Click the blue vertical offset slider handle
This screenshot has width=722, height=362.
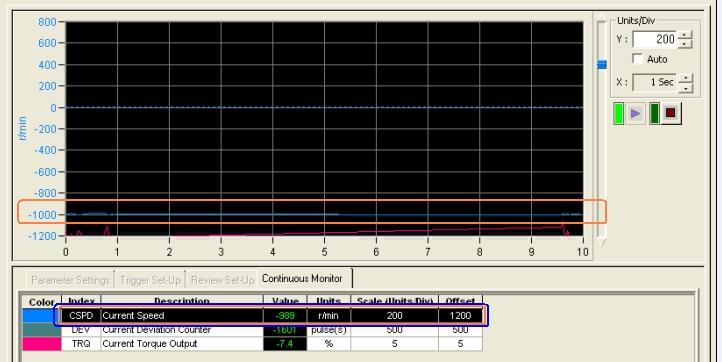coord(602,64)
